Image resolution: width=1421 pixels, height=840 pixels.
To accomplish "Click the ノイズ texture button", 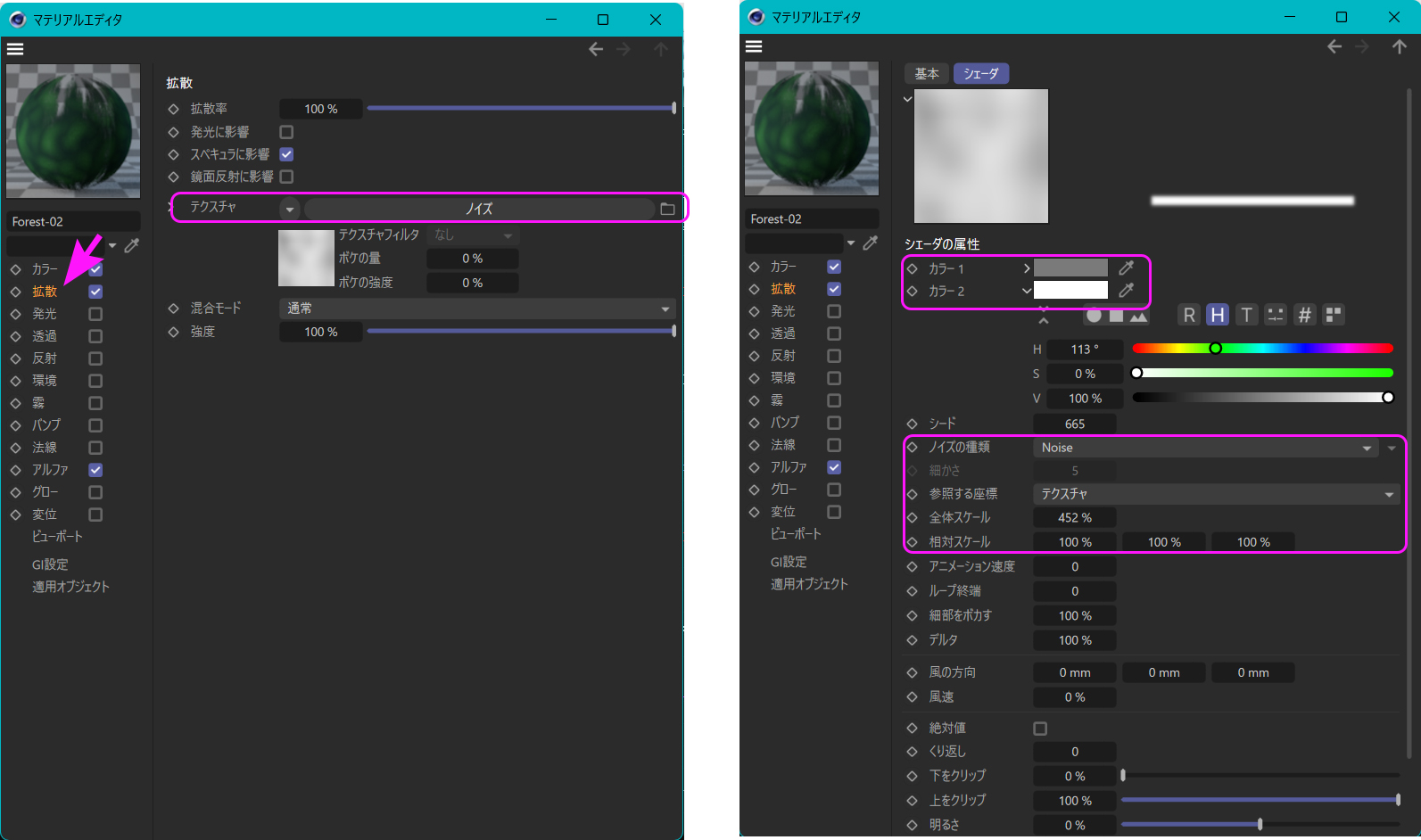I will click(x=479, y=209).
